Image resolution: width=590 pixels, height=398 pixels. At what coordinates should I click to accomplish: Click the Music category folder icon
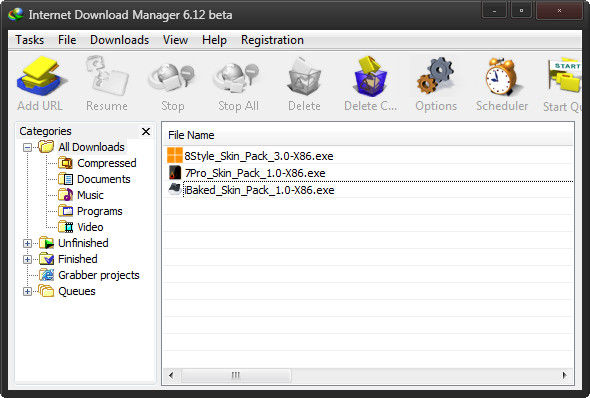66,195
